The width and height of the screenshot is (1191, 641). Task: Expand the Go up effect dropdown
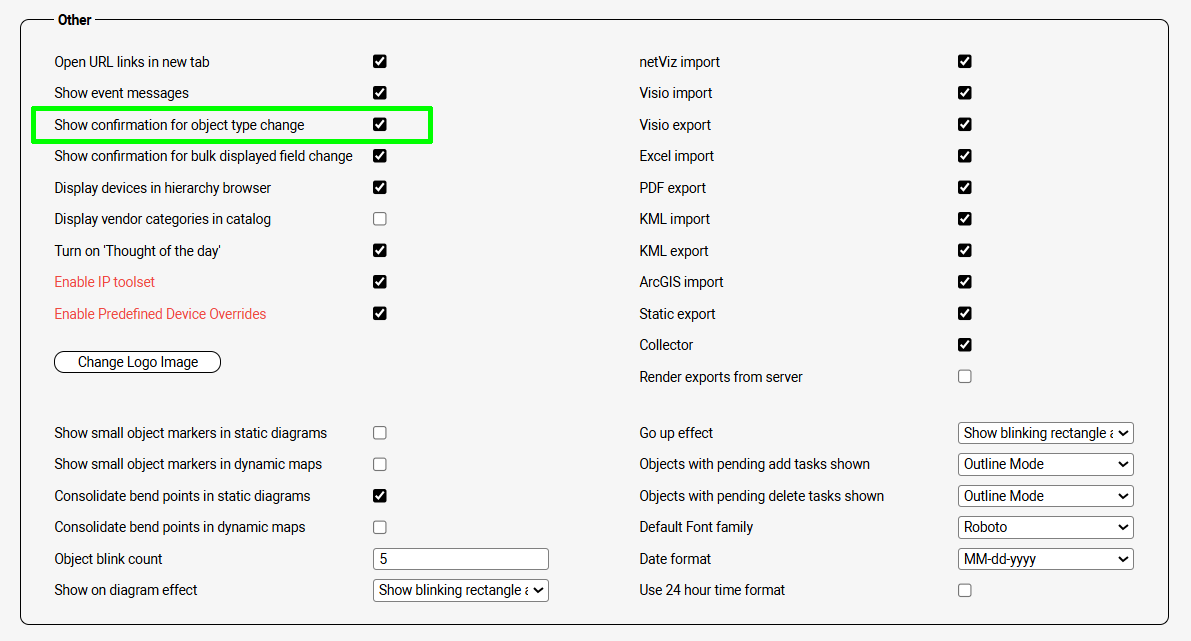(1045, 433)
